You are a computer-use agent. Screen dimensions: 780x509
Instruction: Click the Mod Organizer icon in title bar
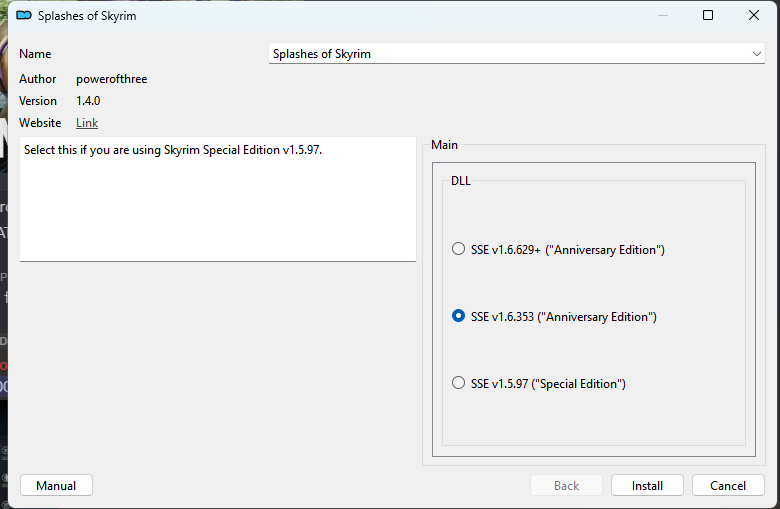(x=24, y=15)
